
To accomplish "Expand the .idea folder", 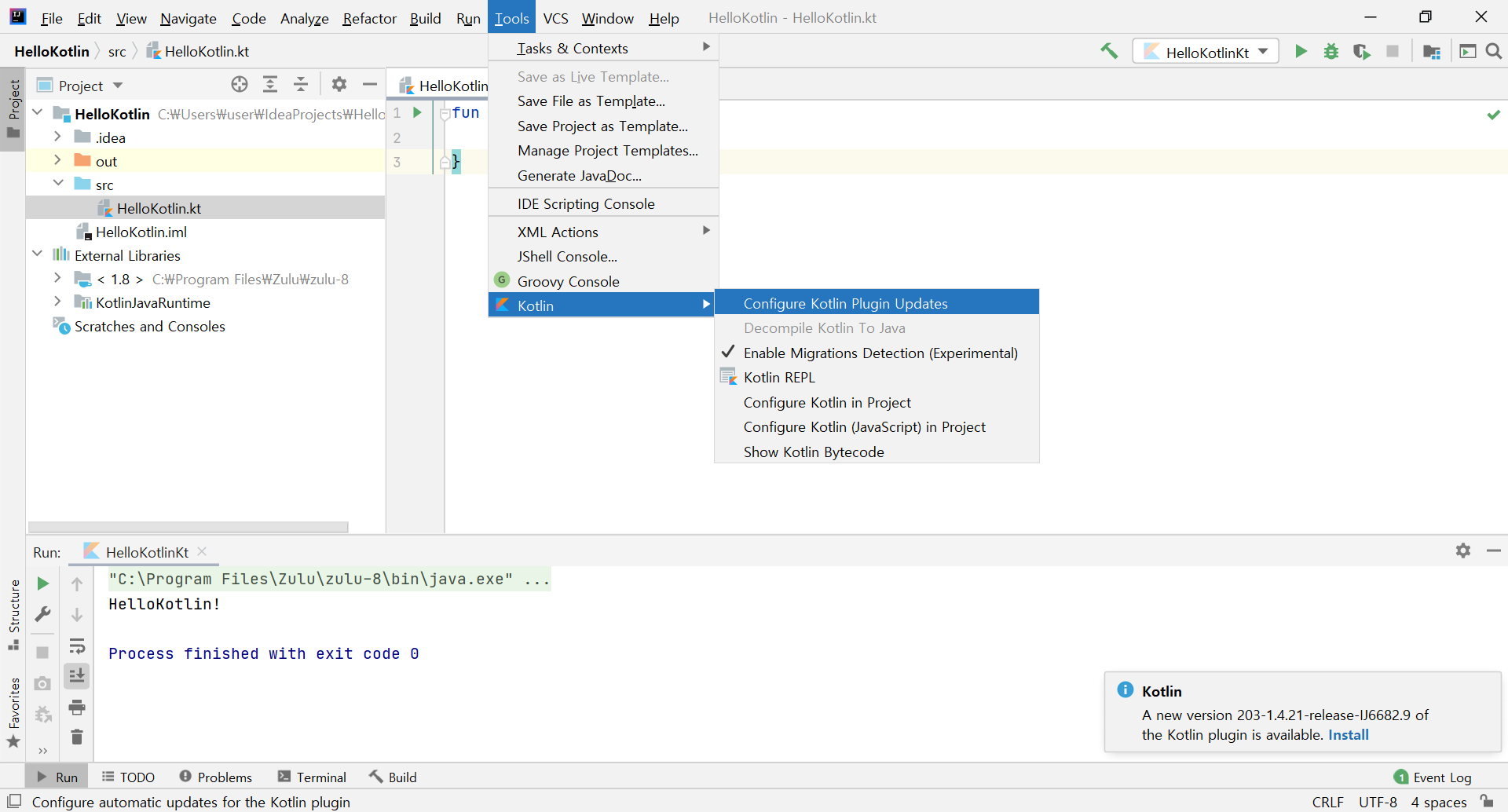I will pyautogui.click(x=57, y=137).
